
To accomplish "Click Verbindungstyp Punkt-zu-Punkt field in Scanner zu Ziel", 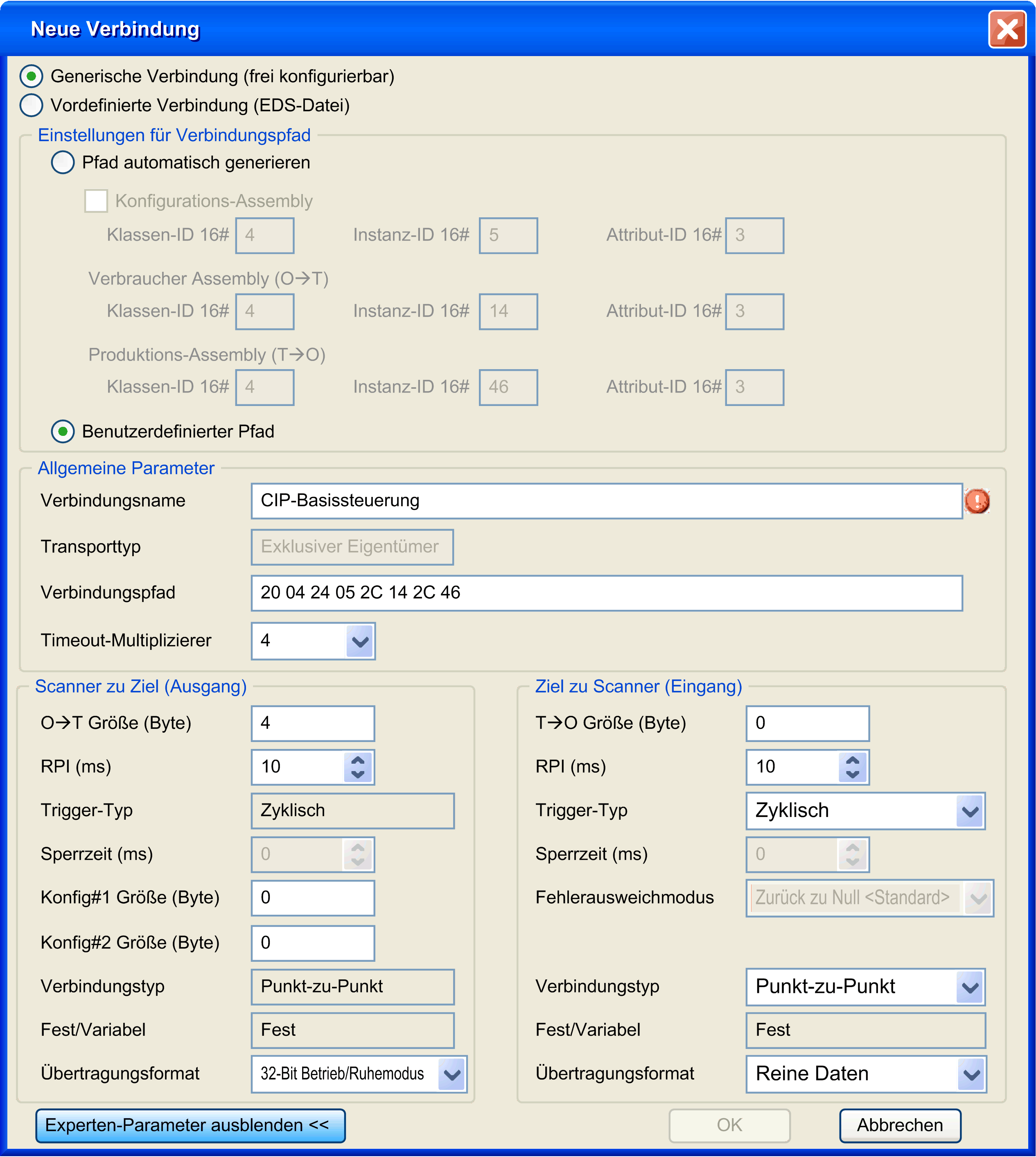I will pos(352,987).
